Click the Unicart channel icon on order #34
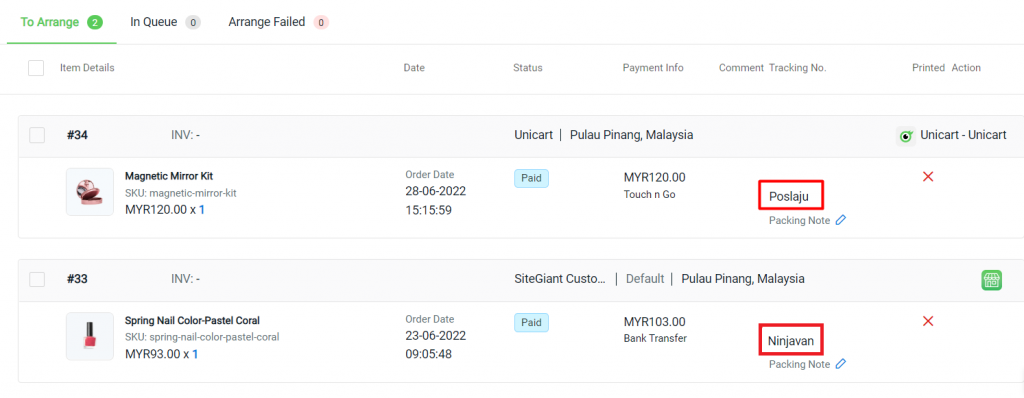The height and width of the screenshot is (398, 1024). pyautogui.click(x=905, y=136)
